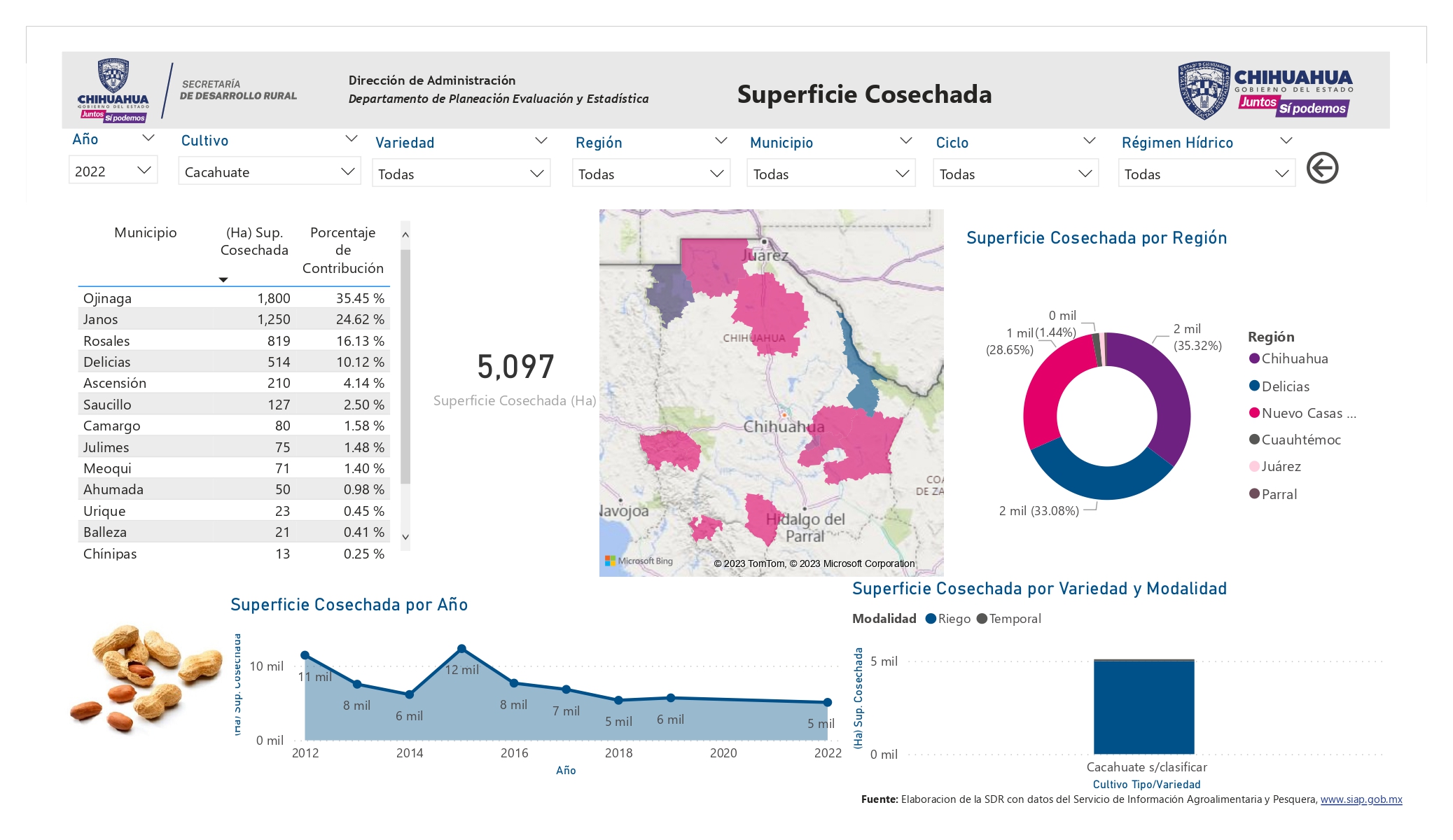This screenshot has height=840, width=1453.
Task: Collapse the Ciclo slicer header chevron
Action: 1089,141
